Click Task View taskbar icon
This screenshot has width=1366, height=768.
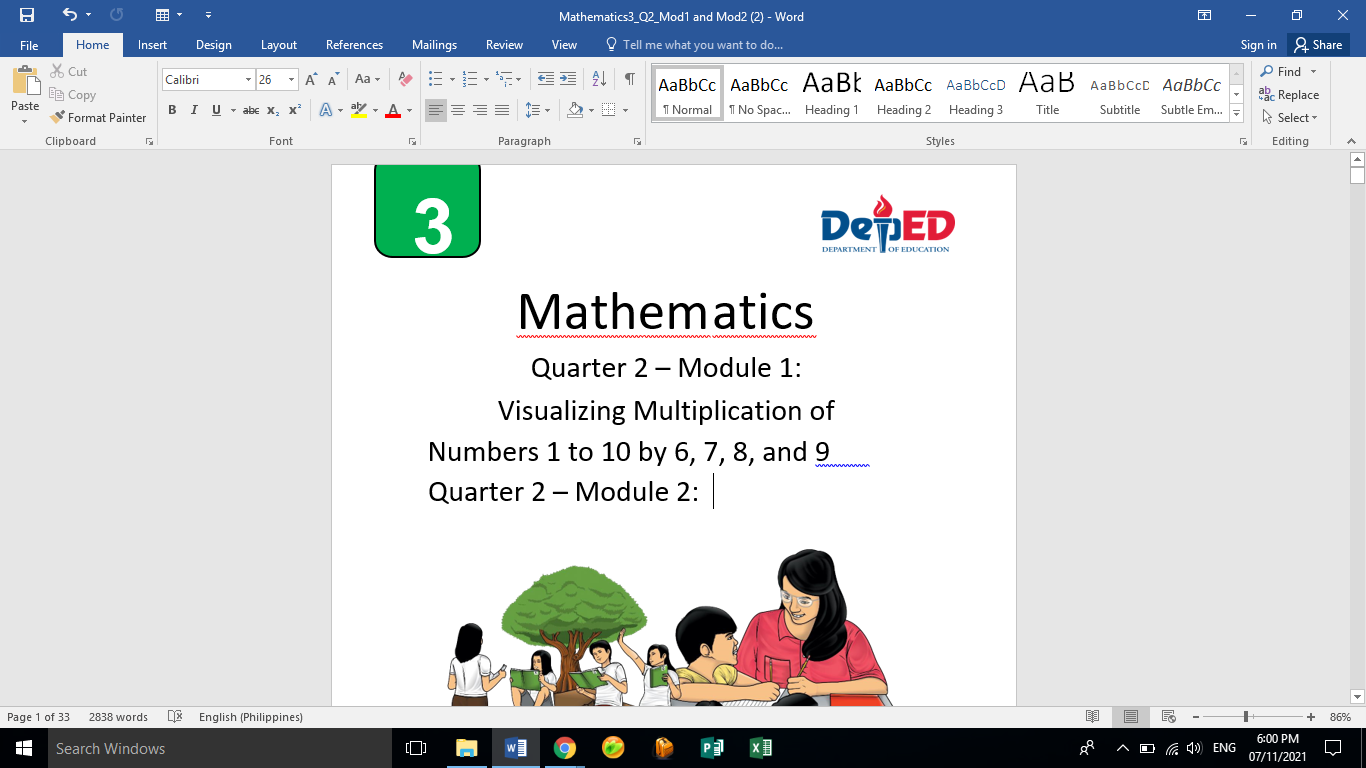coord(416,748)
